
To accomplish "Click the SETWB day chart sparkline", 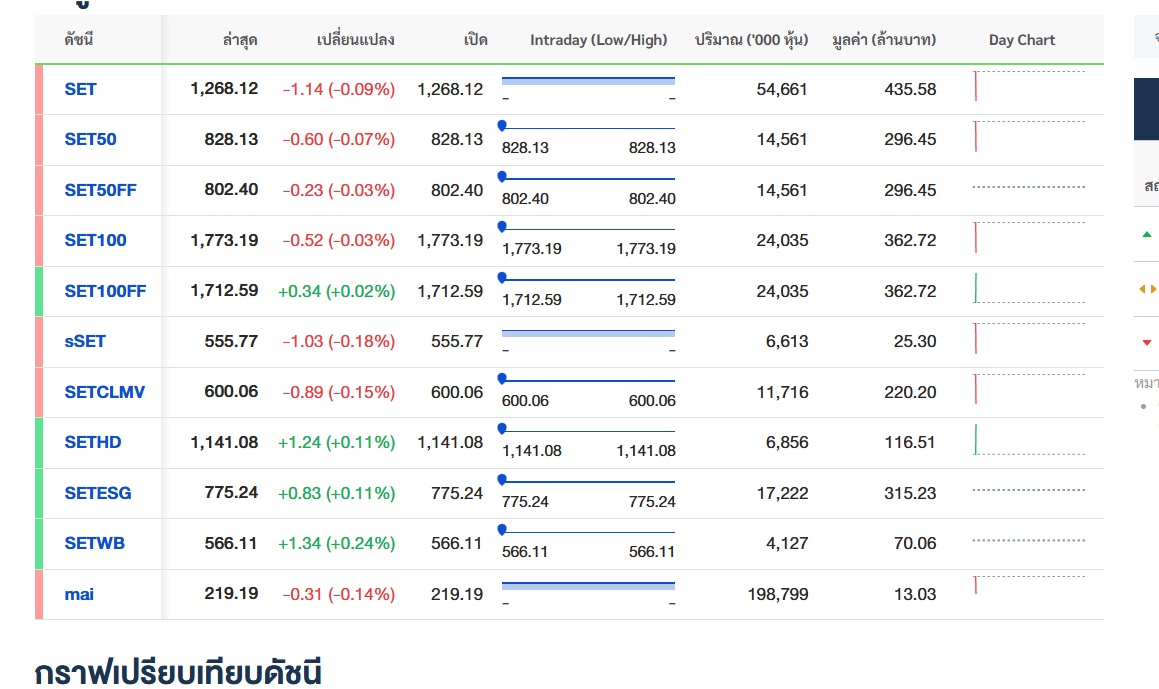I will point(1028,541).
